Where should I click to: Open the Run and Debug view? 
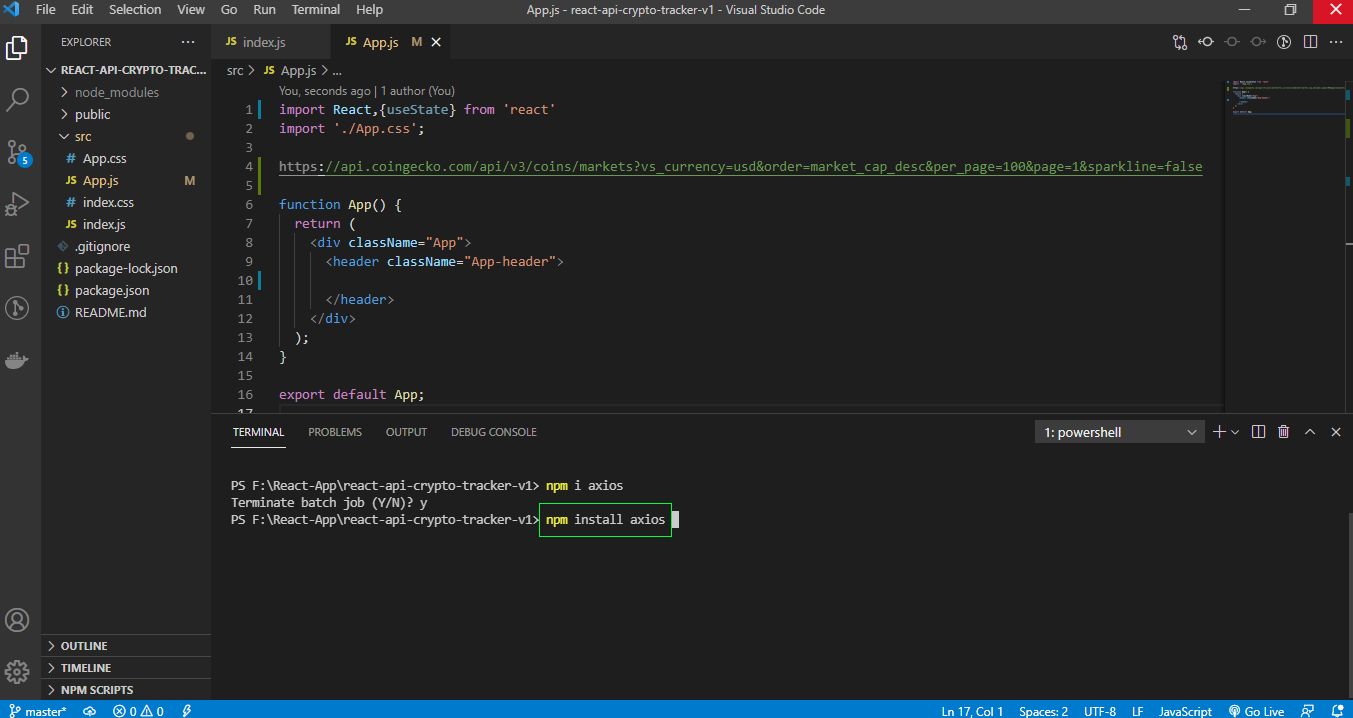tap(17, 204)
